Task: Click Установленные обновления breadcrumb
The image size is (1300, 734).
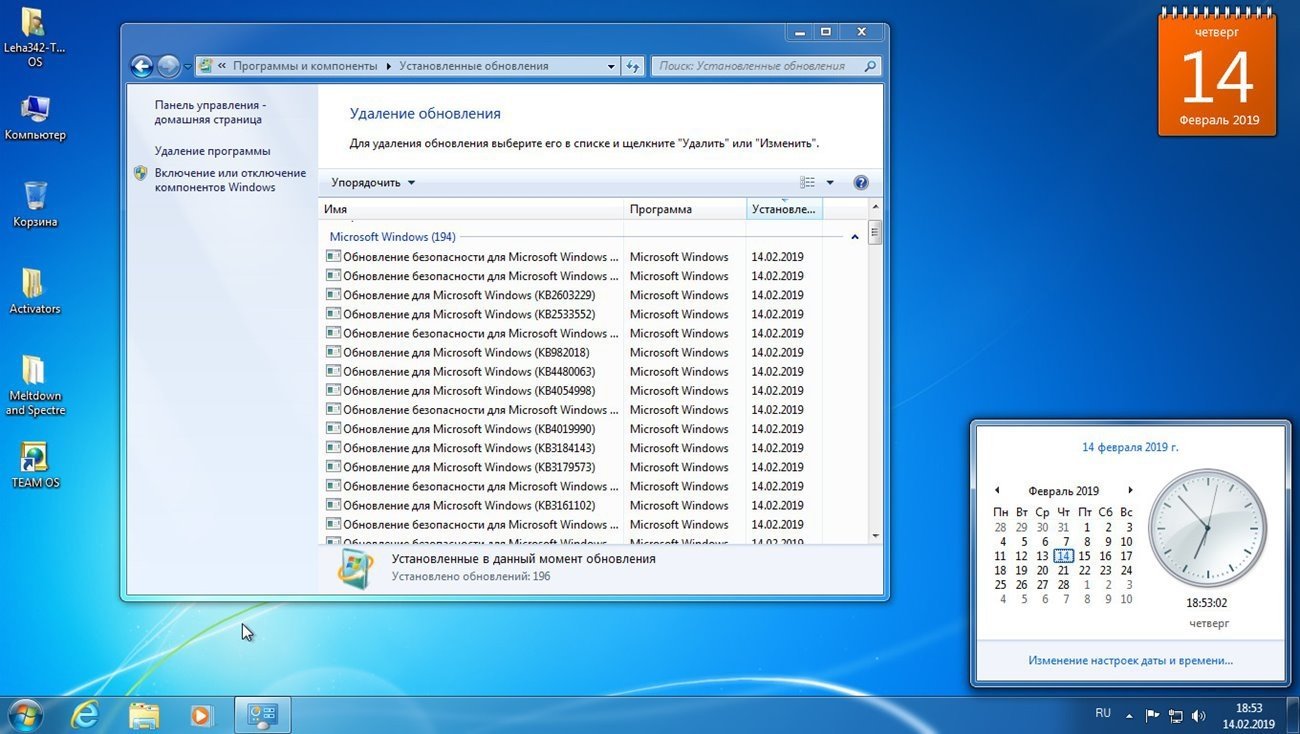Action: pyautogui.click(x=474, y=66)
